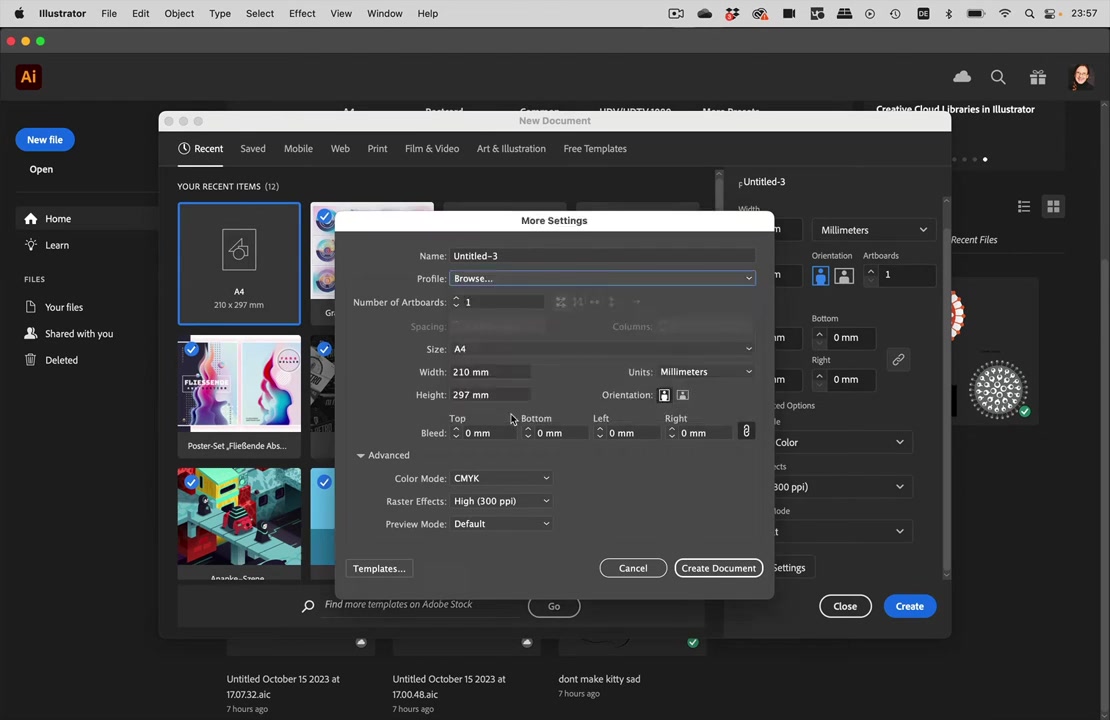1110x720 pixels.
Task: Click the Ai home logo
Action: click(28, 77)
